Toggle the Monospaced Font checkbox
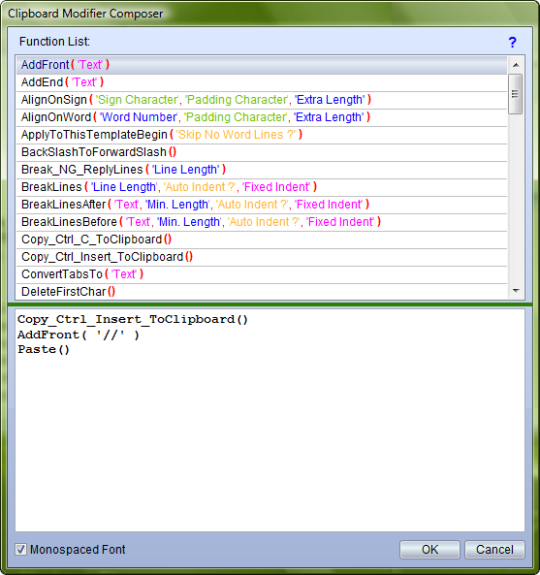 click(x=21, y=549)
